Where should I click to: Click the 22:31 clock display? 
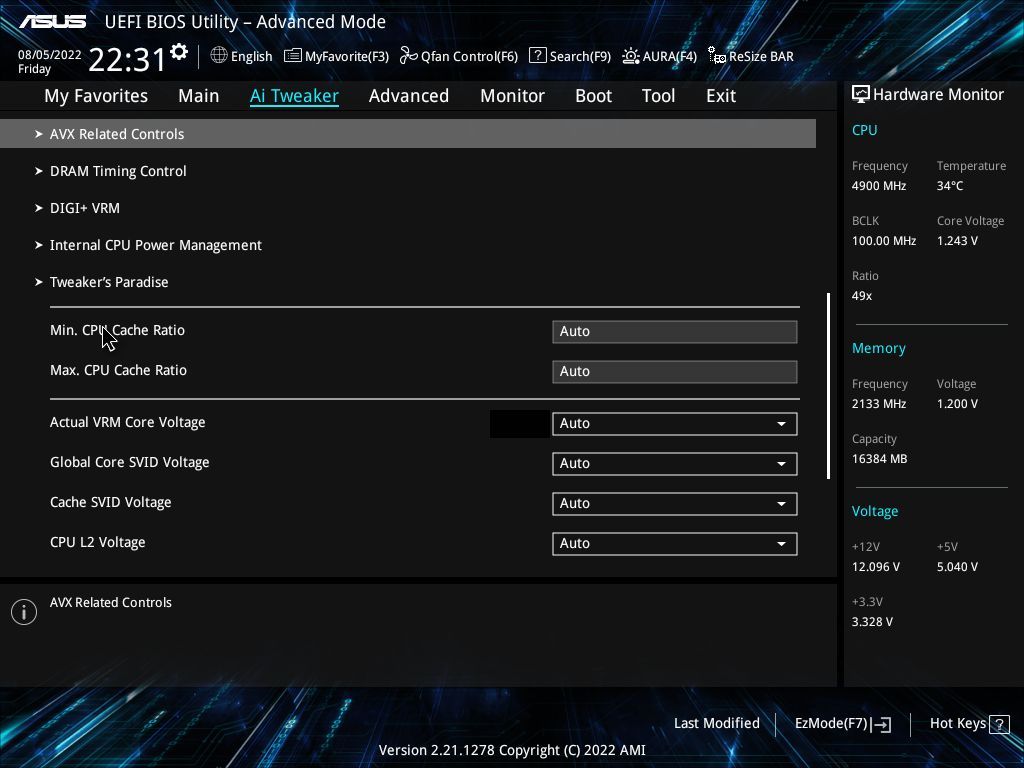(x=127, y=60)
